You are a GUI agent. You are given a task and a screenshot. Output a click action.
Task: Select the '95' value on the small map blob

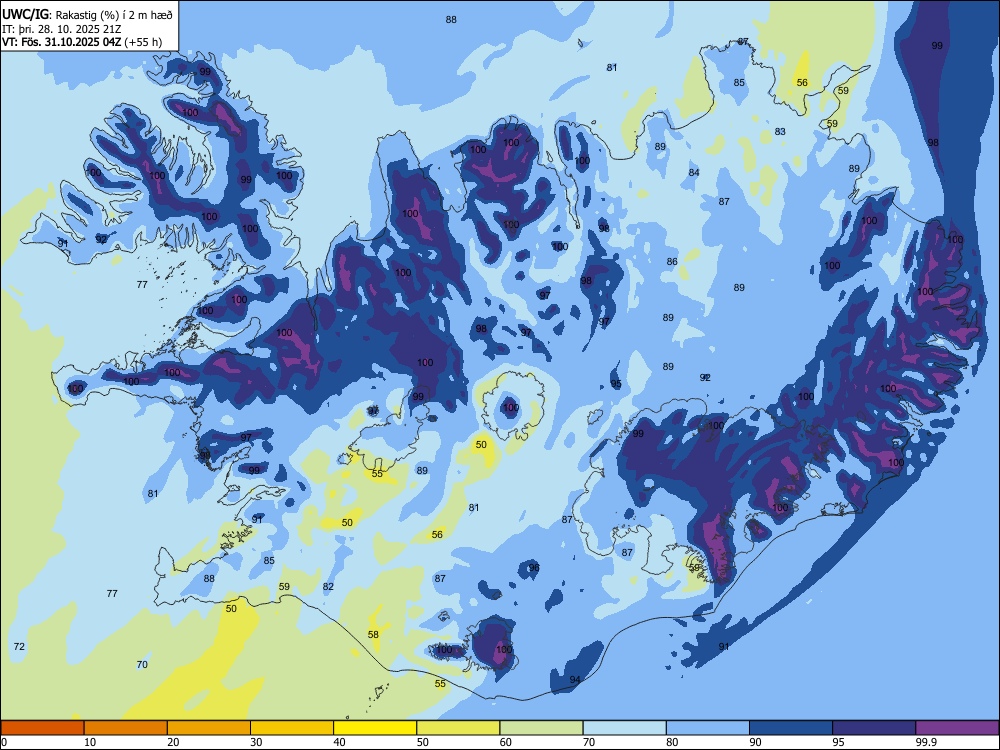[x=615, y=384]
